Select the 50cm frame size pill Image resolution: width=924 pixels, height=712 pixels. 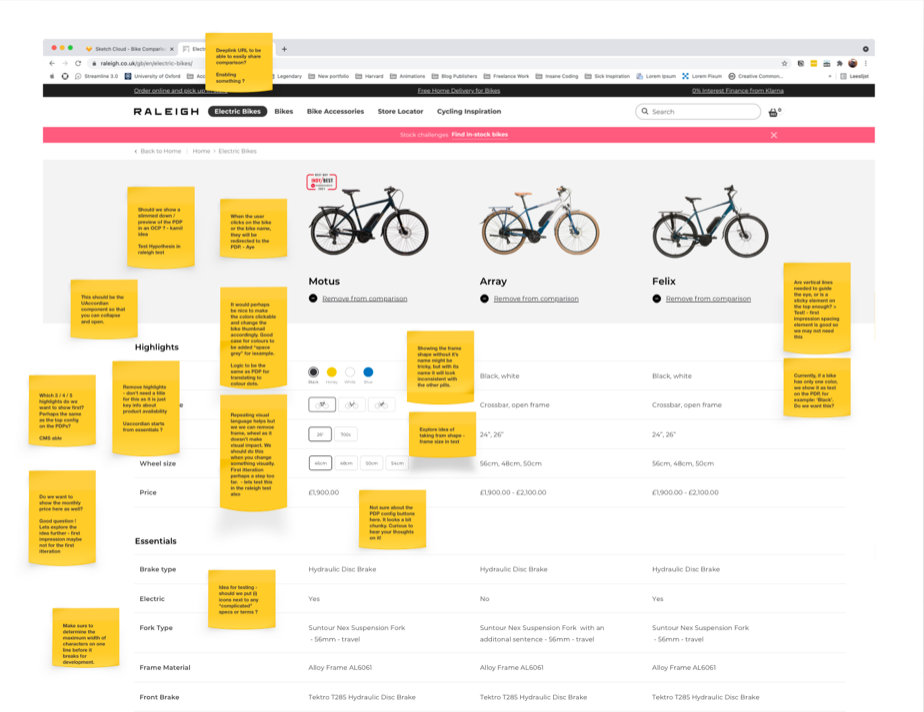(371, 463)
